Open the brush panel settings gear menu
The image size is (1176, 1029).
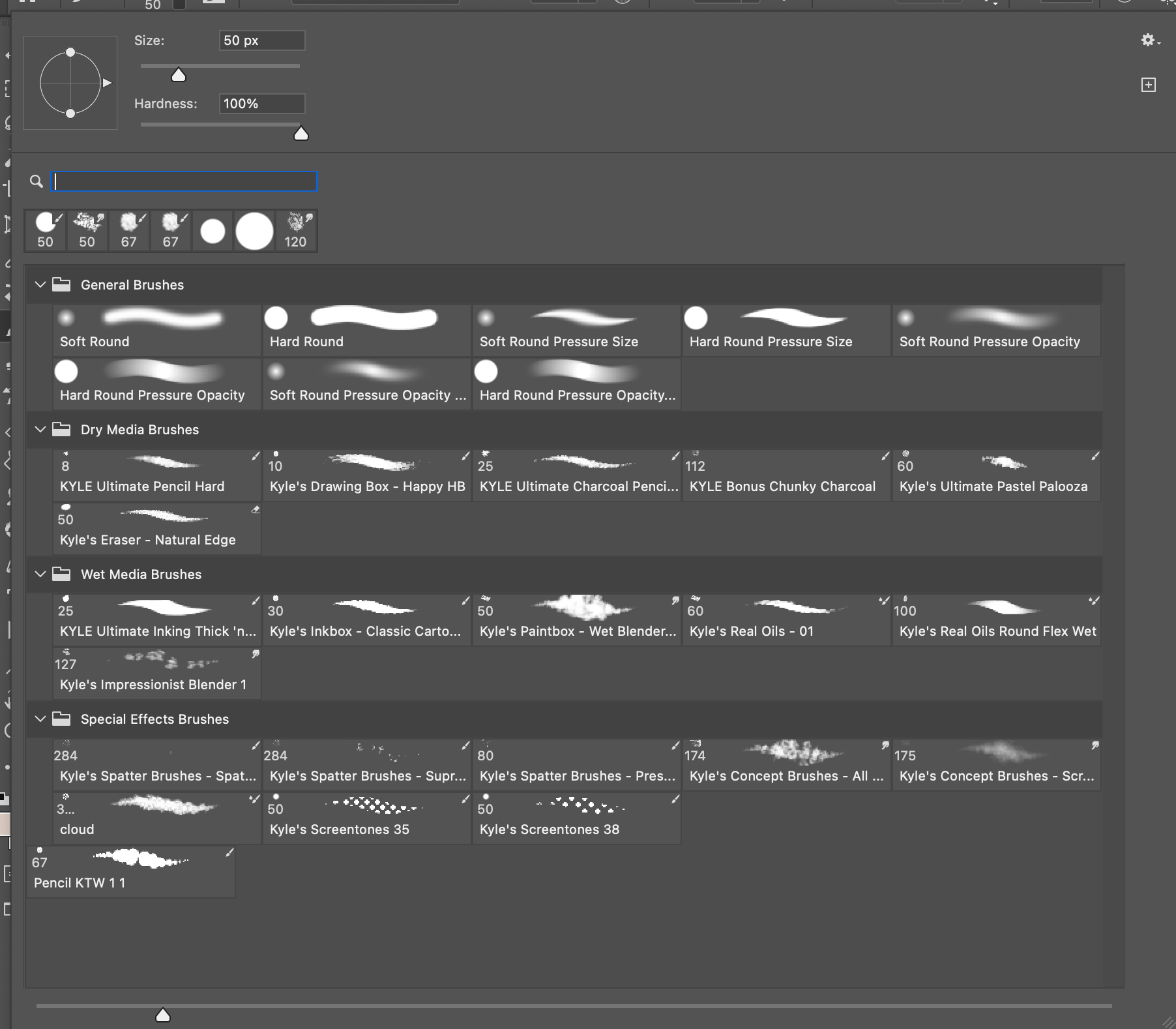(x=1149, y=40)
